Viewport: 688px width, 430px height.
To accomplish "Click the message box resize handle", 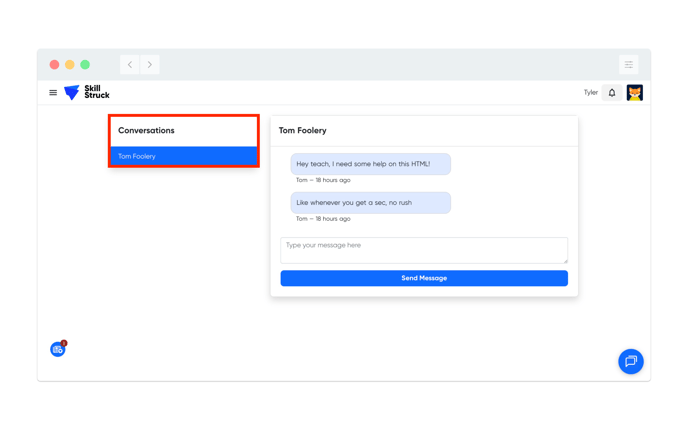I will coord(565,261).
